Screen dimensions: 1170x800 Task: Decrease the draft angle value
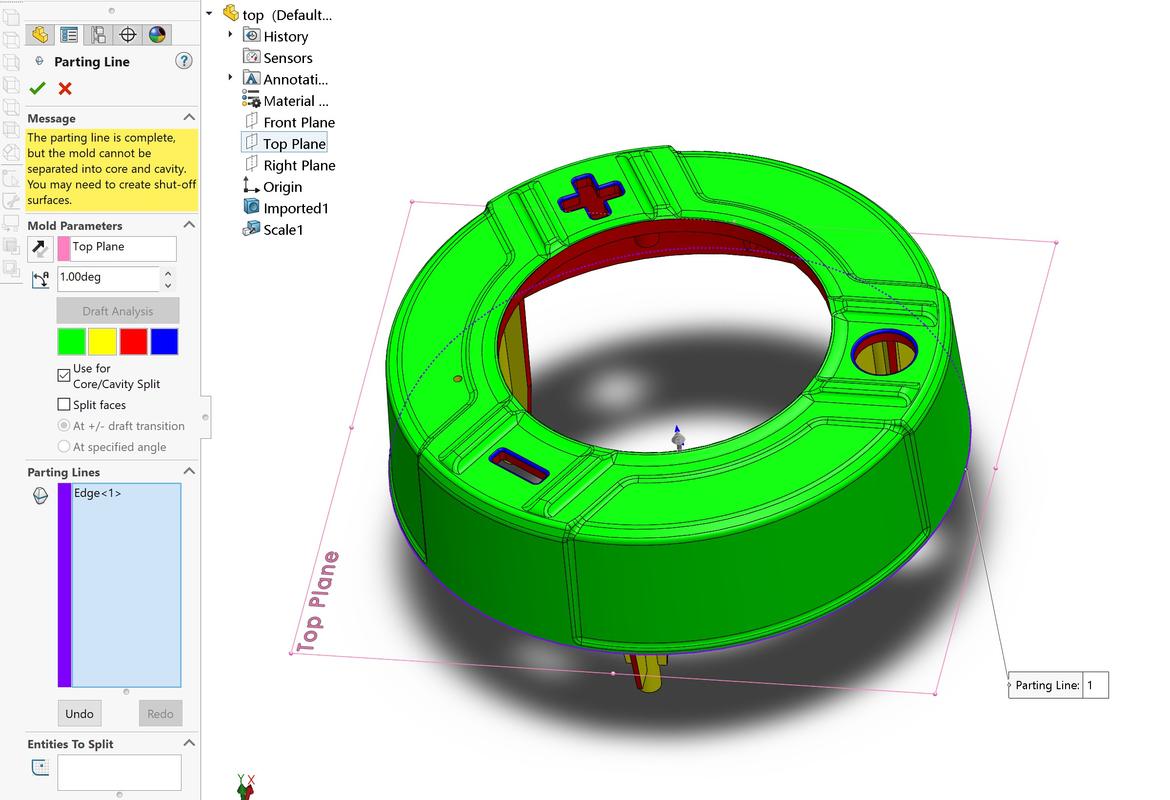168,285
